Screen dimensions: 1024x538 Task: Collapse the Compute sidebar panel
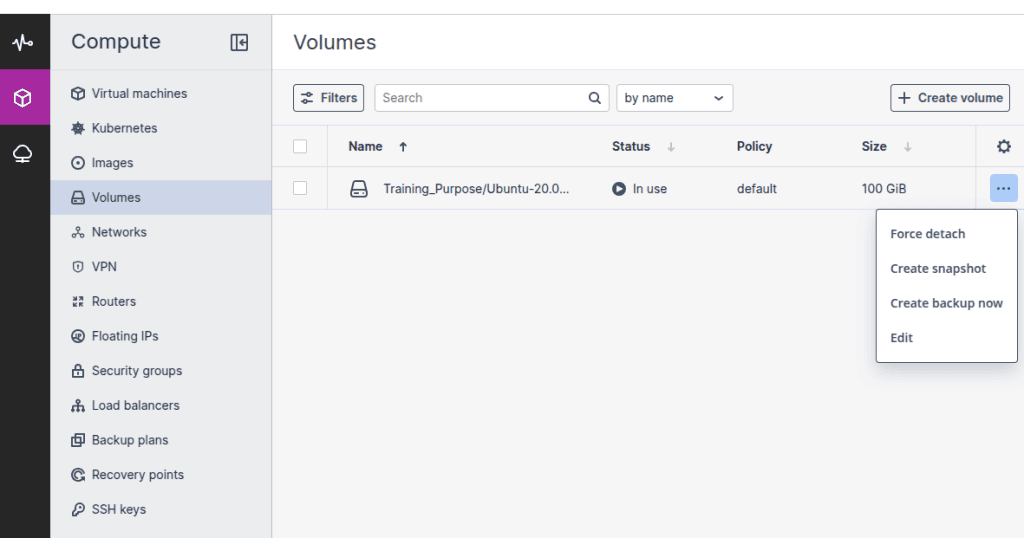tap(239, 42)
